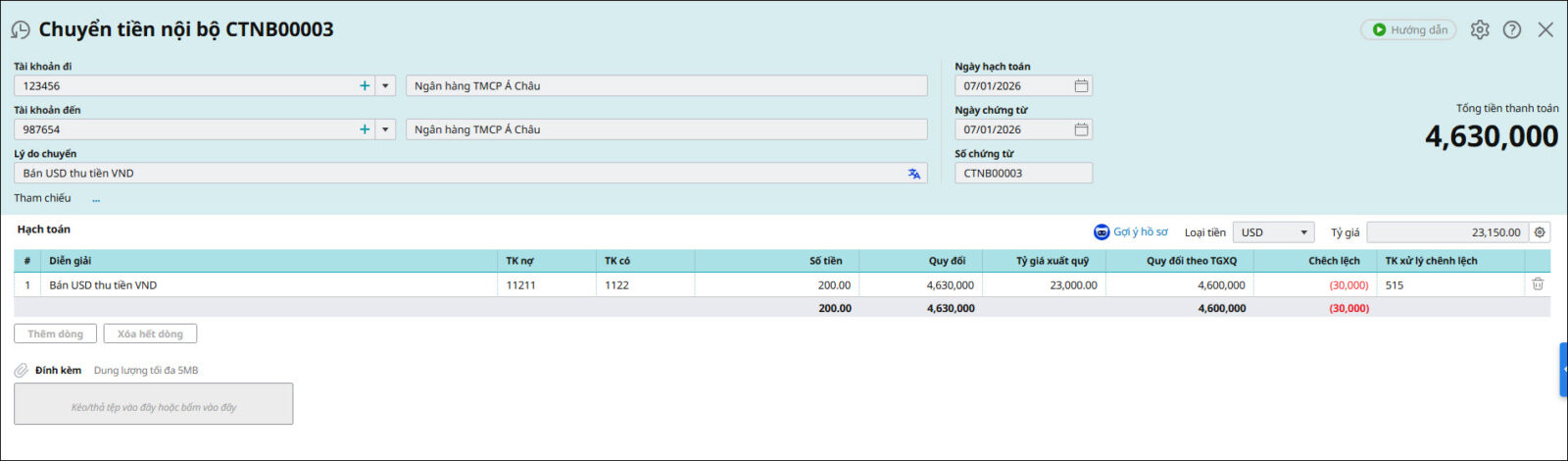Click the plus icon beside Tài khoản đến
The width and height of the screenshot is (1568, 461).
pos(365,129)
